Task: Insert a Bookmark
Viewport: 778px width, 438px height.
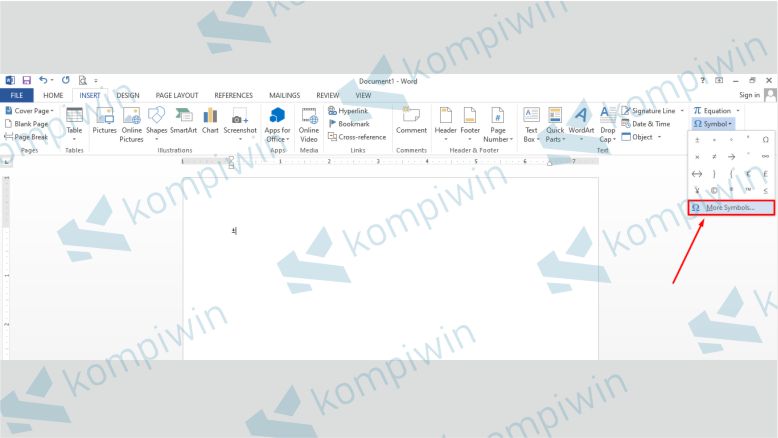Action: 349,124
